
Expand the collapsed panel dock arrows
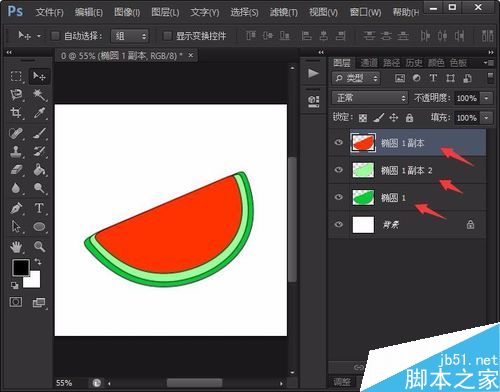click(x=321, y=52)
